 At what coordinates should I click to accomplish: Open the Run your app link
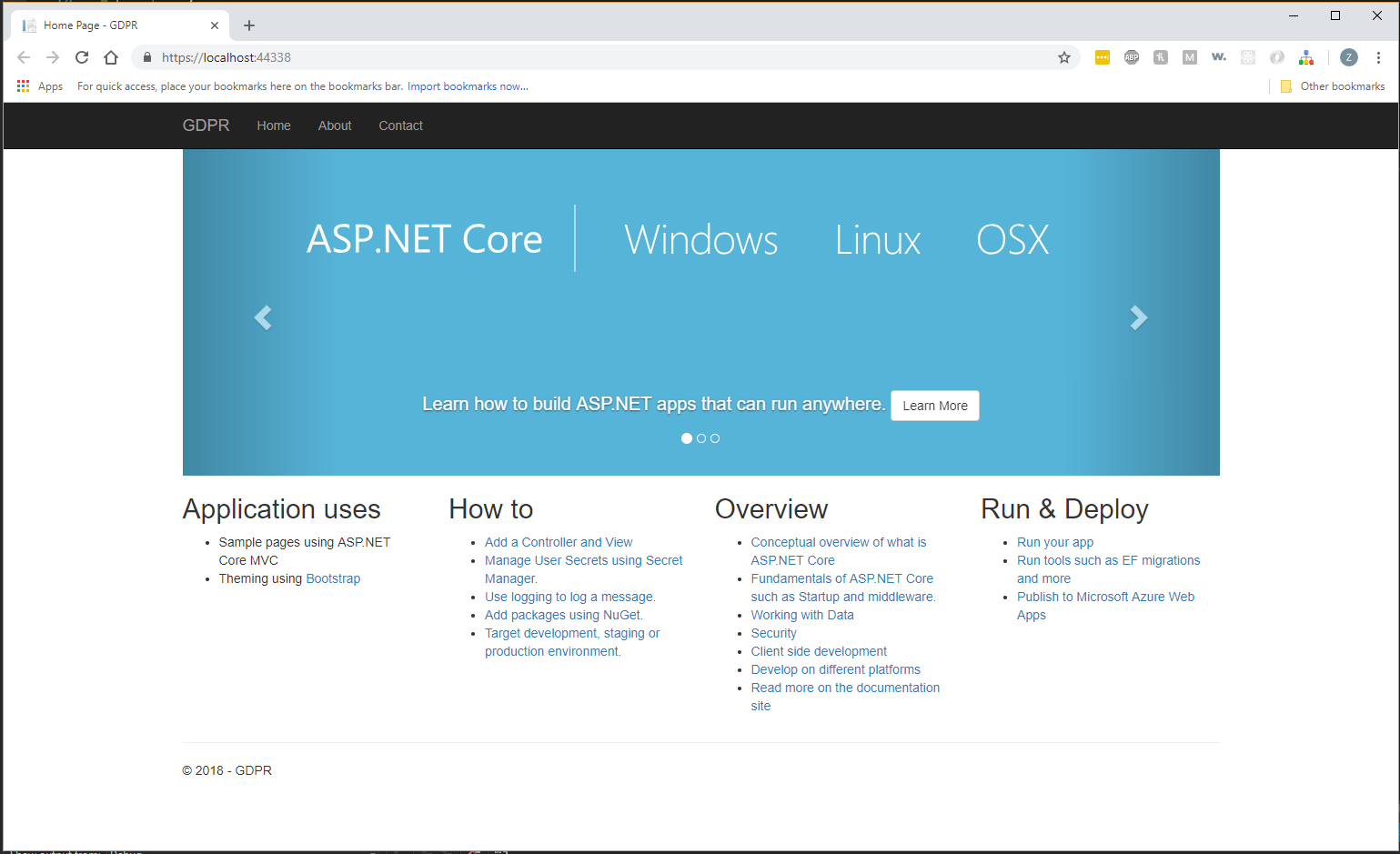(1055, 542)
